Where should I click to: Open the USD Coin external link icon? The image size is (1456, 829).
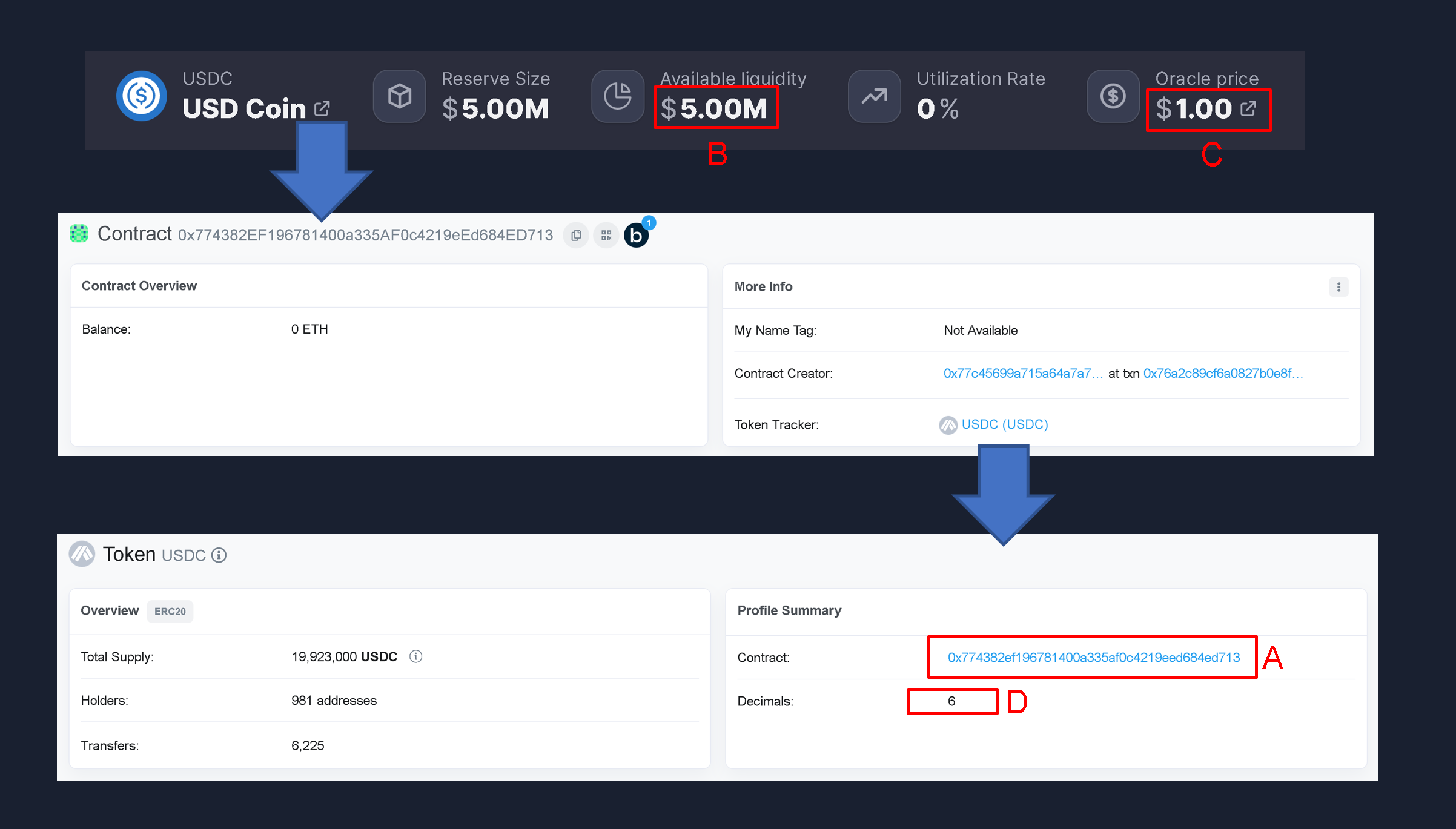pos(322,109)
